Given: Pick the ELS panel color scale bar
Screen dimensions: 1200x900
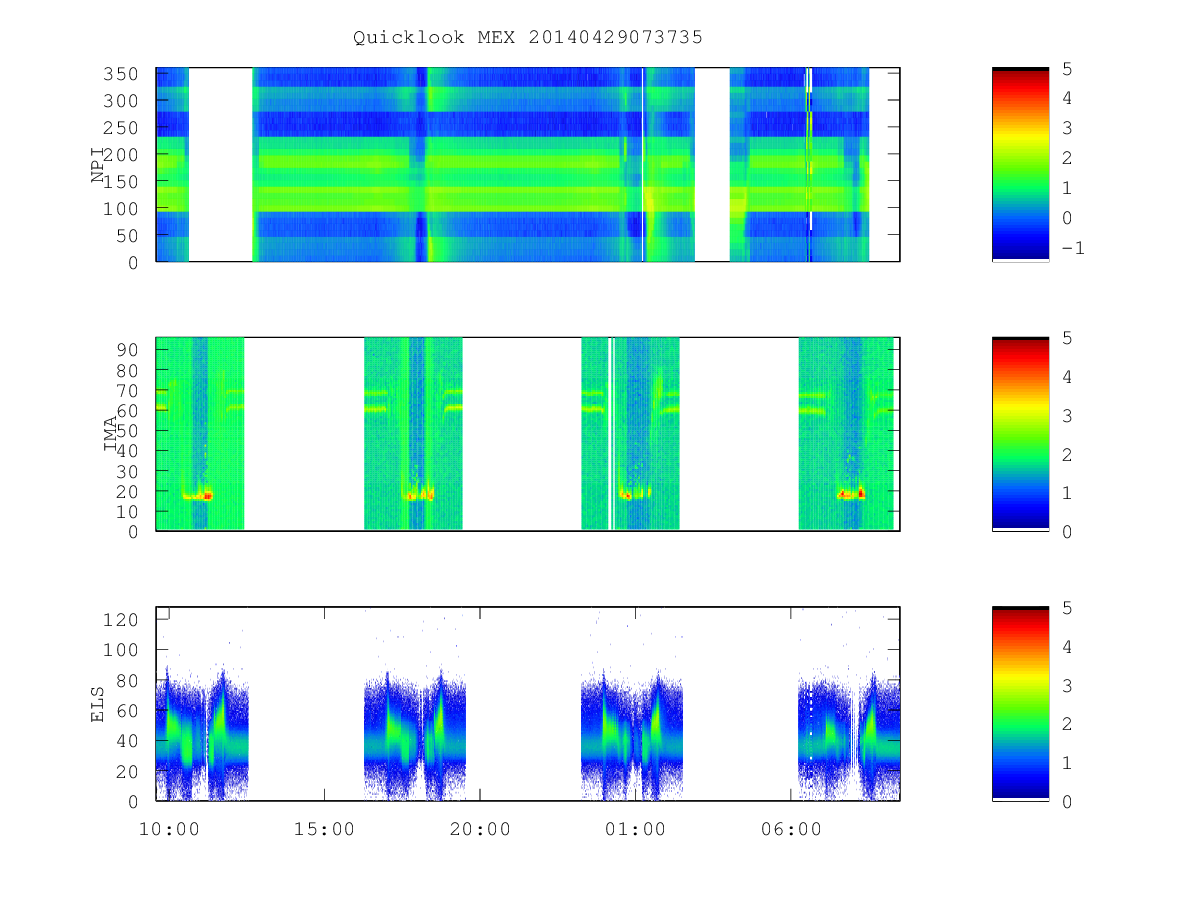Looking at the screenshot, I should point(1020,704).
